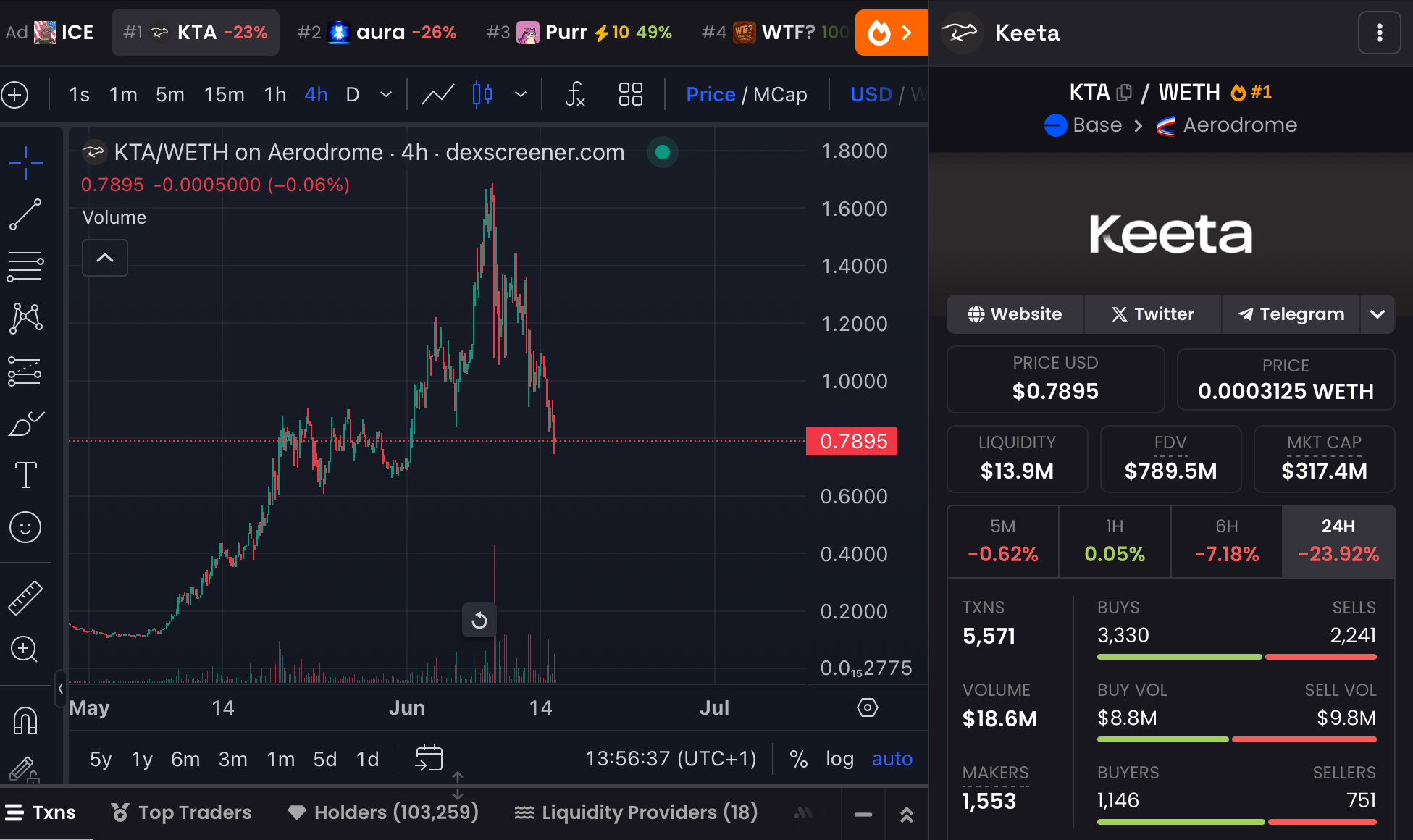Open the three-dot options menu
Screen dimensions: 1413x840
1379,33
